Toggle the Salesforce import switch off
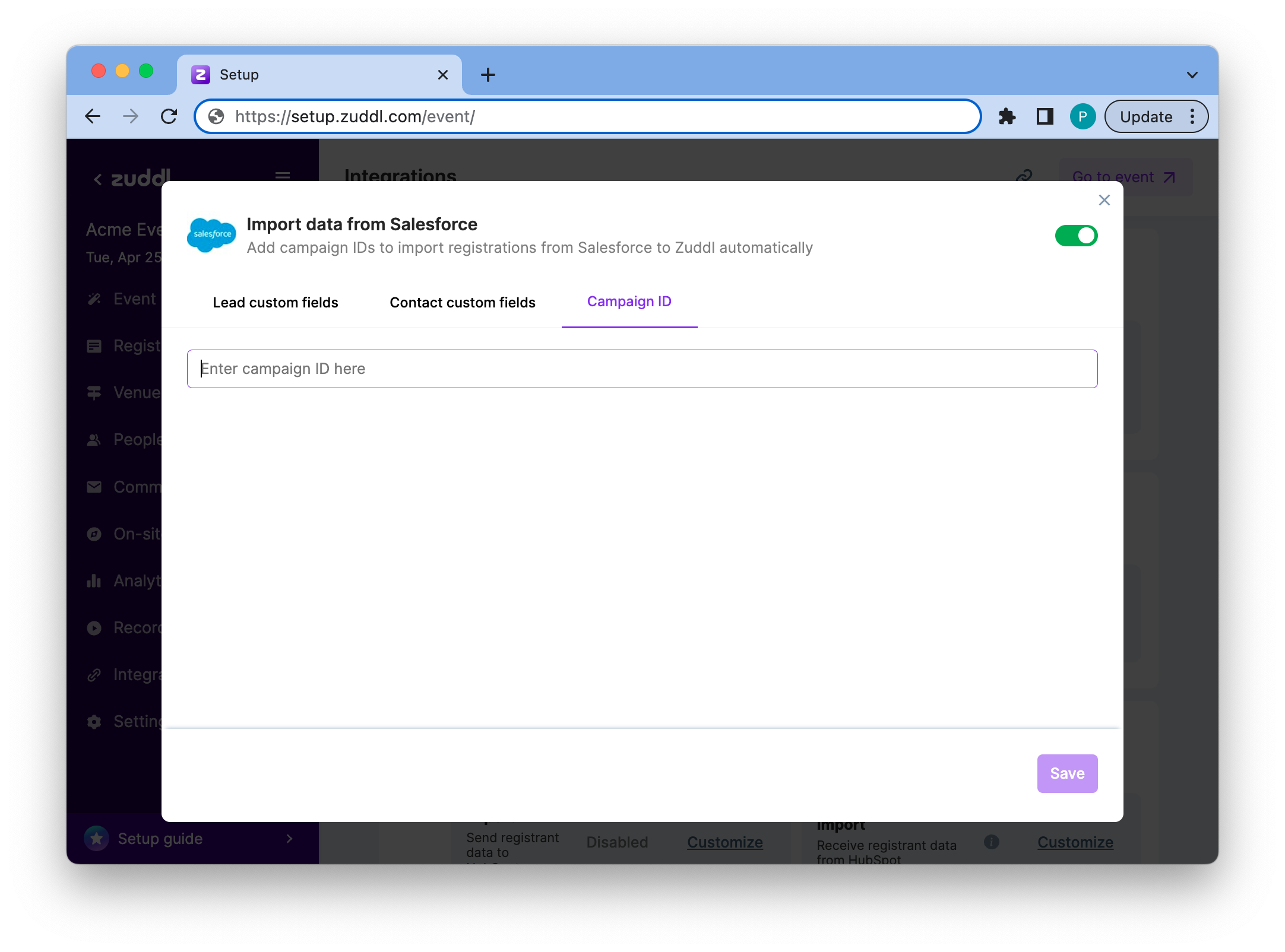Image resolution: width=1285 pixels, height=952 pixels. pyautogui.click(x=1076, y=236)
